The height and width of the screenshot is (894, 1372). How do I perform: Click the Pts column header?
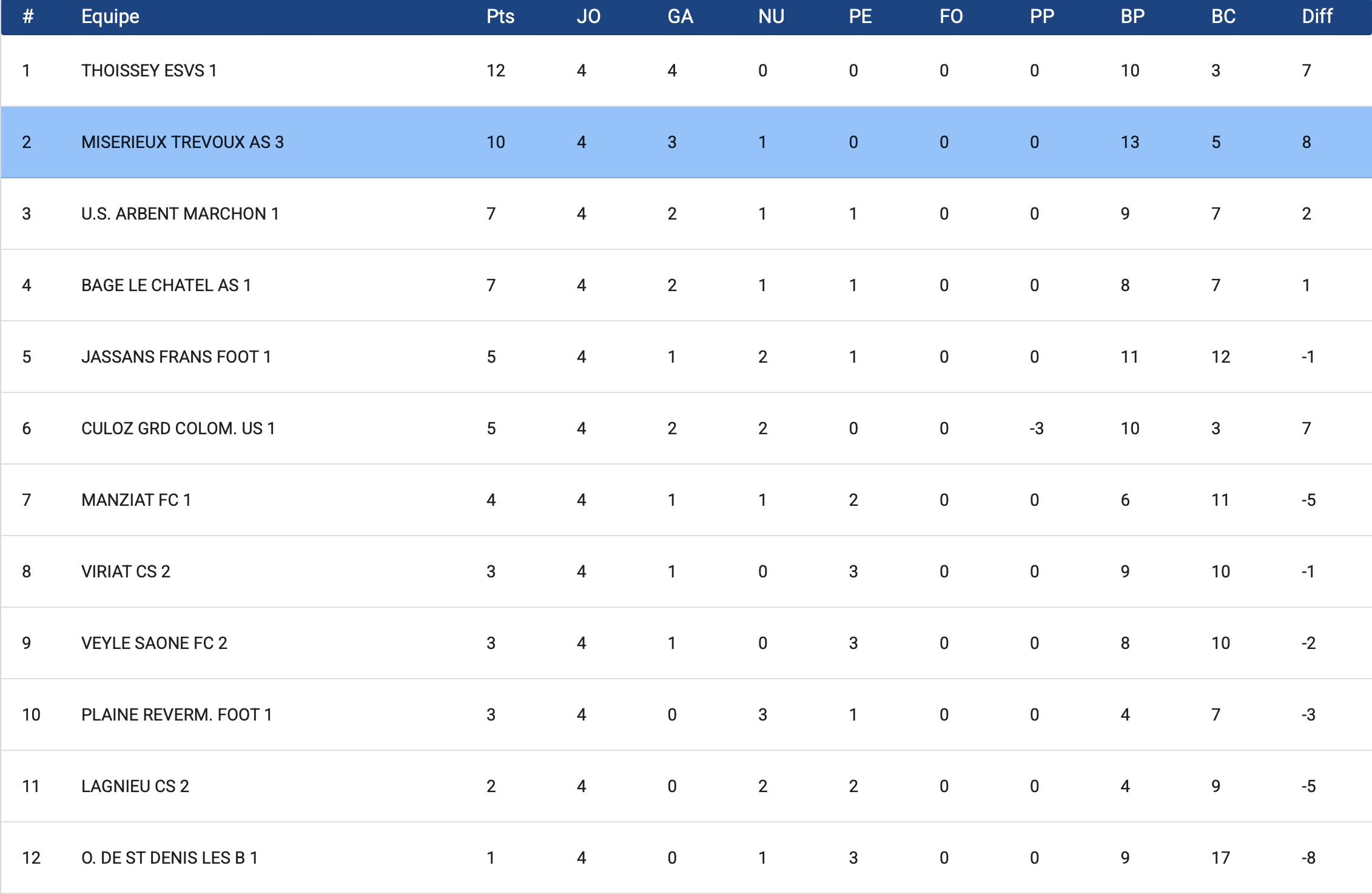(500, 16)
